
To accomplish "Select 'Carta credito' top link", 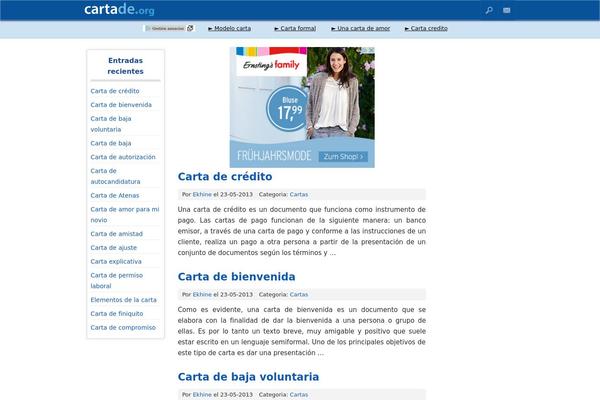I will pos(429,29).
